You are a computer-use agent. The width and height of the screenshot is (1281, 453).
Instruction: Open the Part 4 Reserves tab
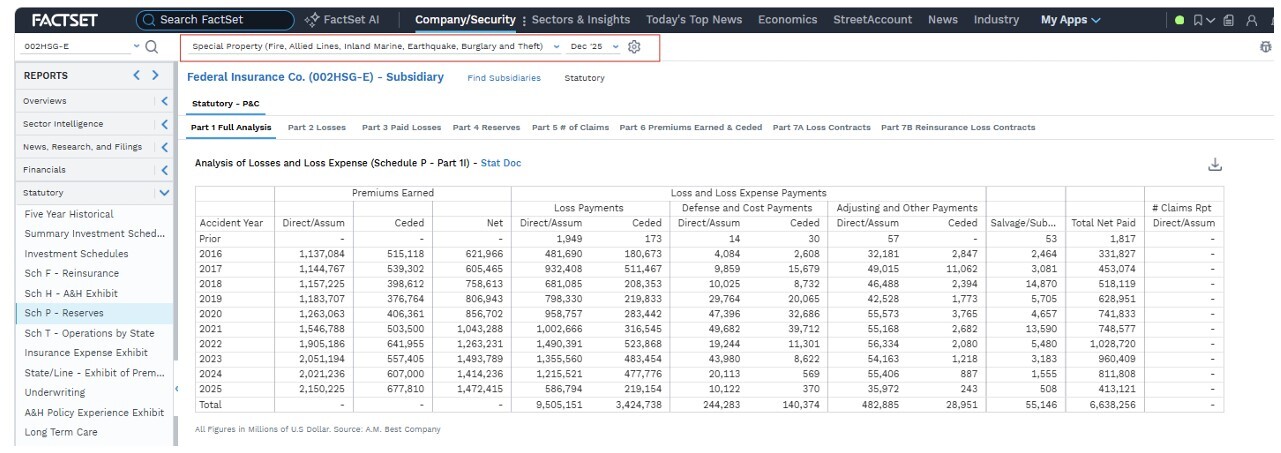(x=486, y=127)
